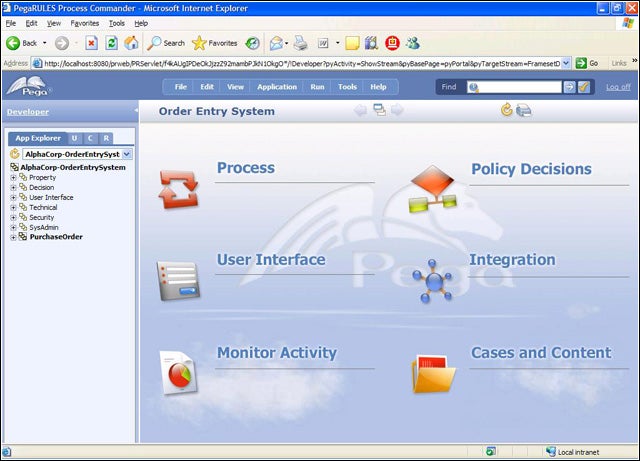The height and width of the screenshot is (461, 640).
Task: Open the Back button history dropdown
Action: click(44, 43)
